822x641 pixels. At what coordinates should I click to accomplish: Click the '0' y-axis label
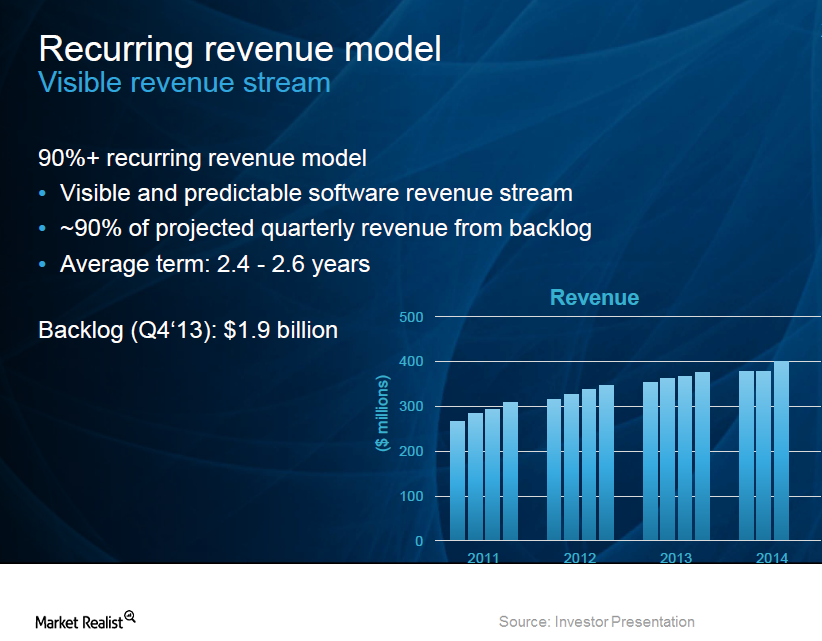click(419, 541)
